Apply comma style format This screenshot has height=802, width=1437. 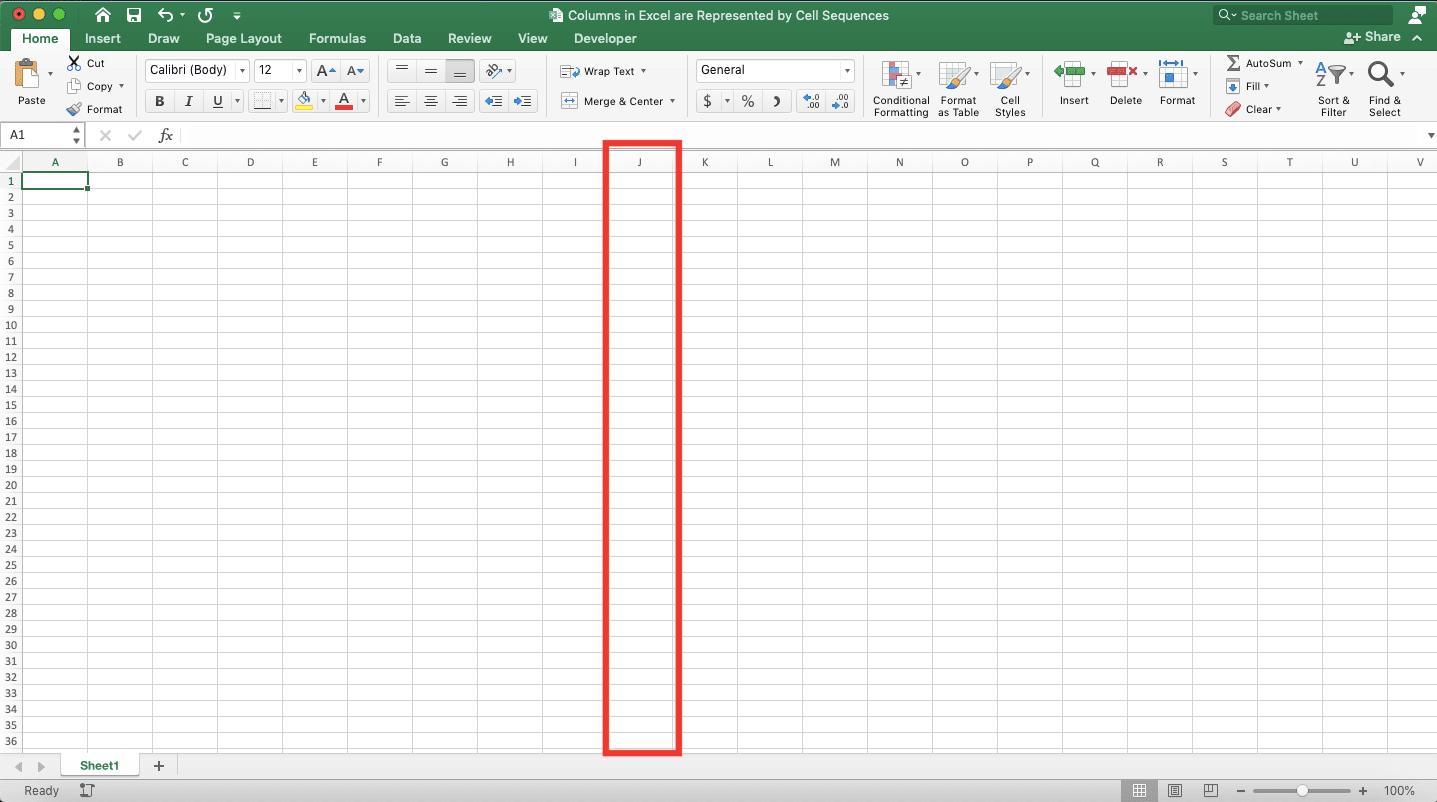coord(778,101)
